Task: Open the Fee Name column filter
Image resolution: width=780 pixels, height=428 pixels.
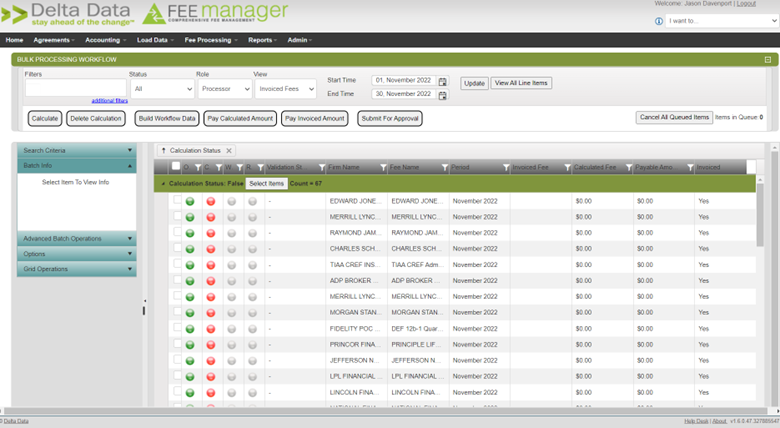Action: click(x=445, y=168)
